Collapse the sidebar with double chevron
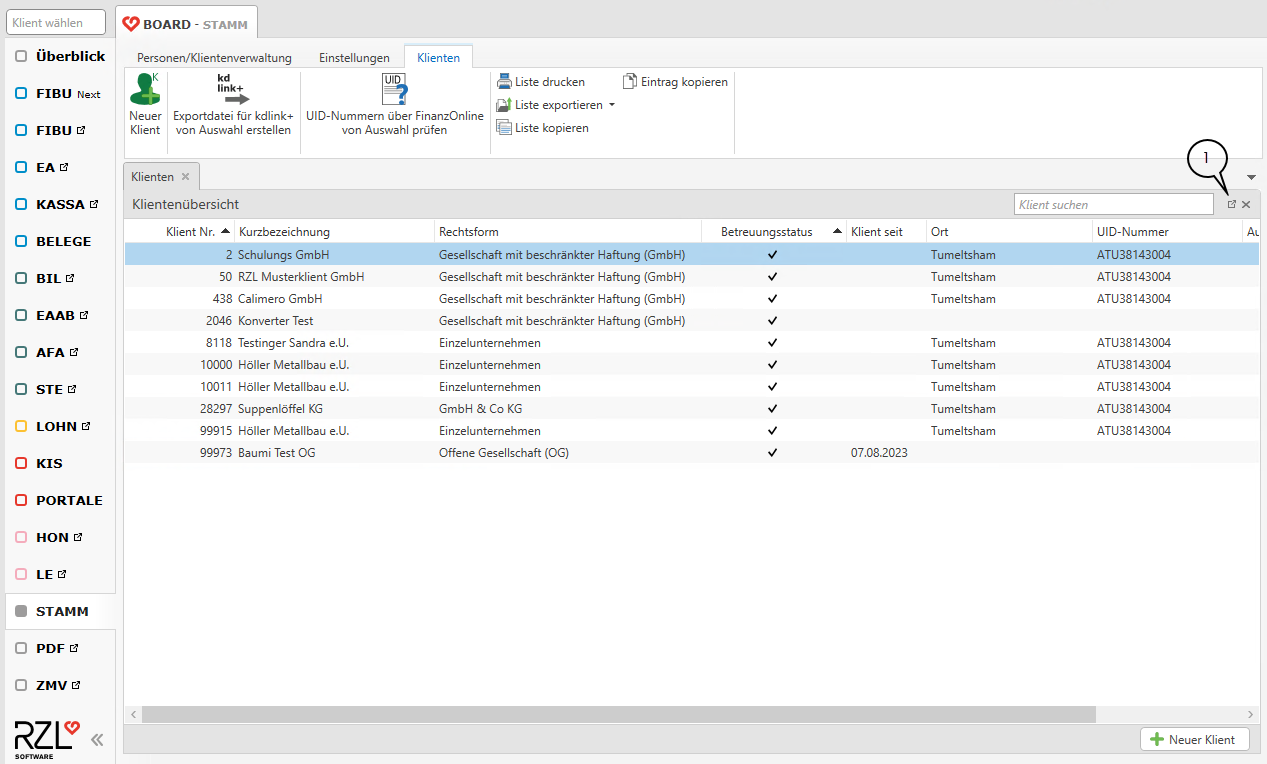 click(x=97, y=740)
